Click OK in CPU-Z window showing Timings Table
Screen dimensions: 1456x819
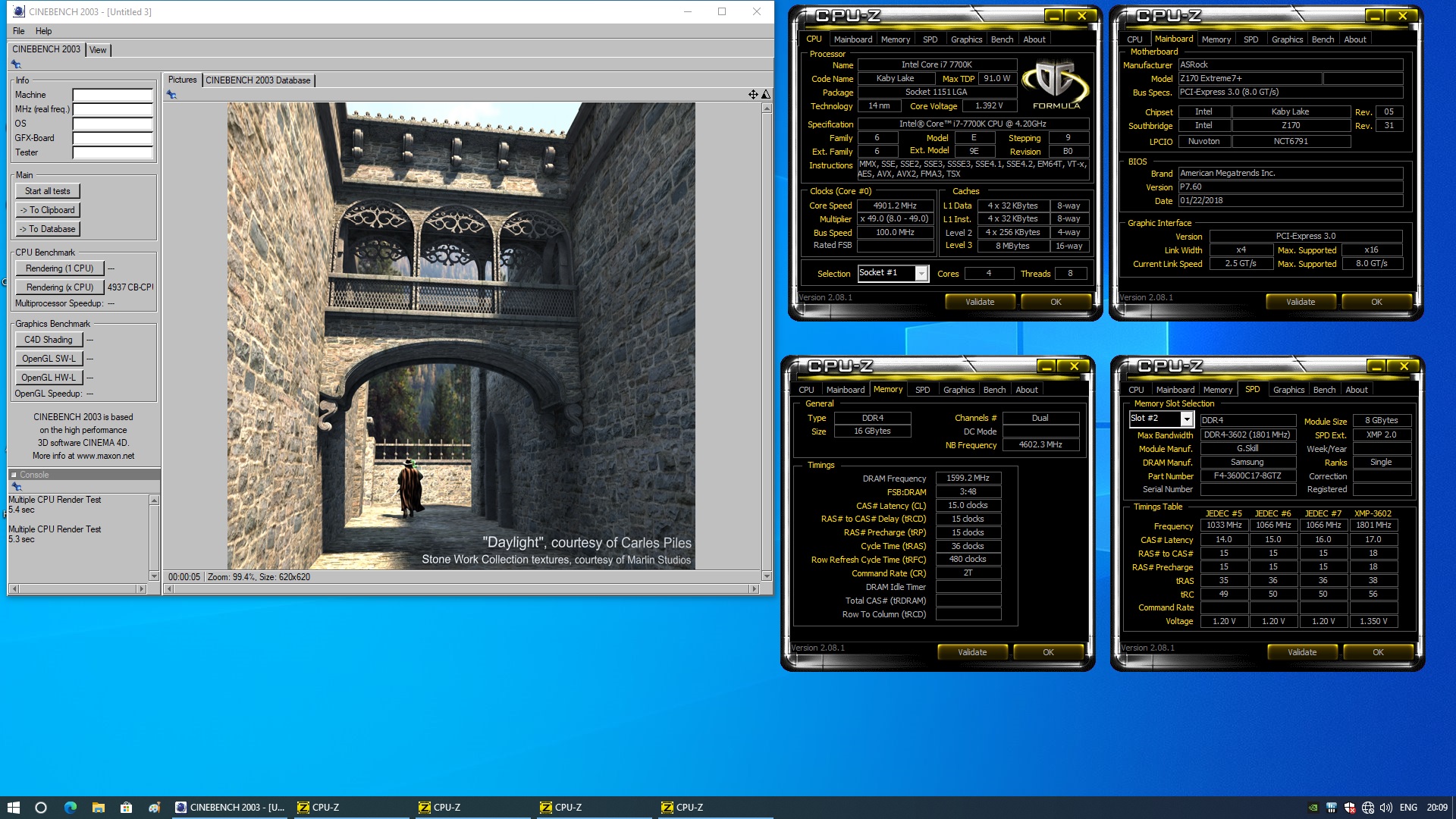(x=1378, y=652)
